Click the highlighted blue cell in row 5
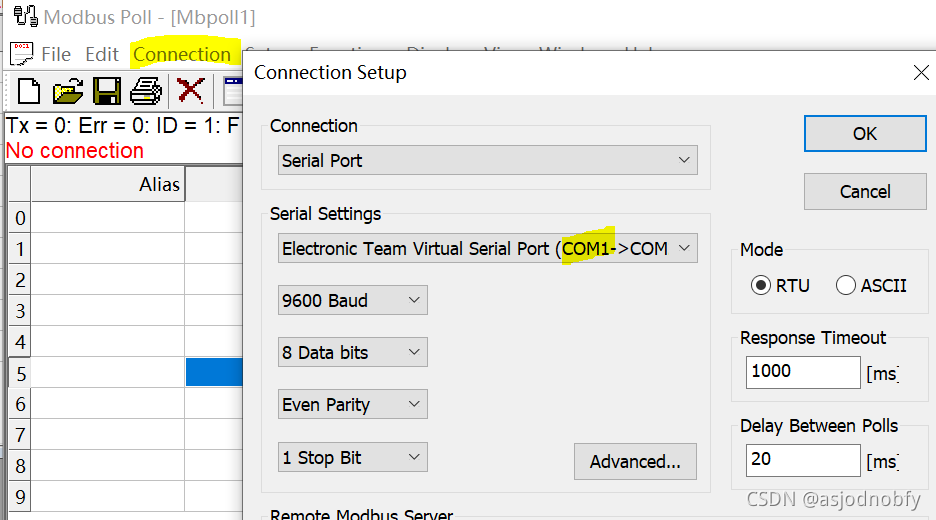 click(214, 372)
